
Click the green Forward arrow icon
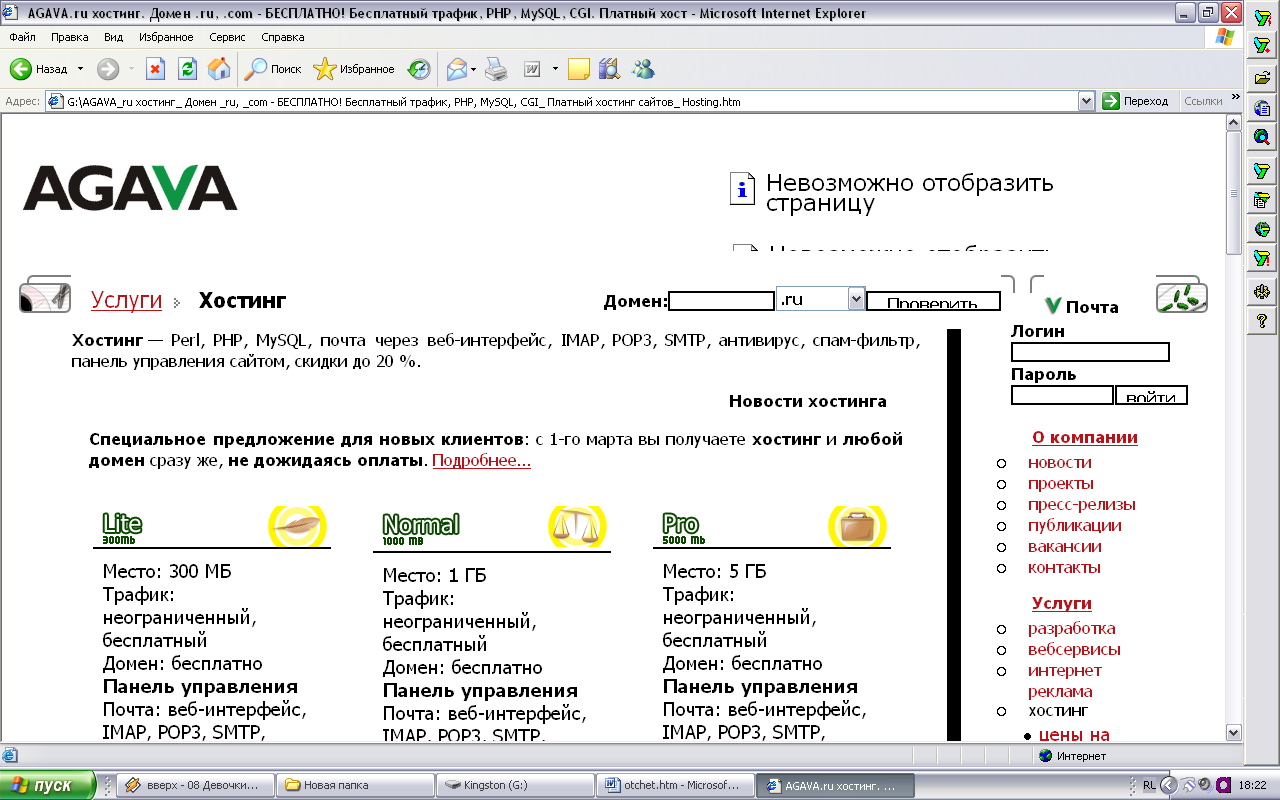pos(107,69)
